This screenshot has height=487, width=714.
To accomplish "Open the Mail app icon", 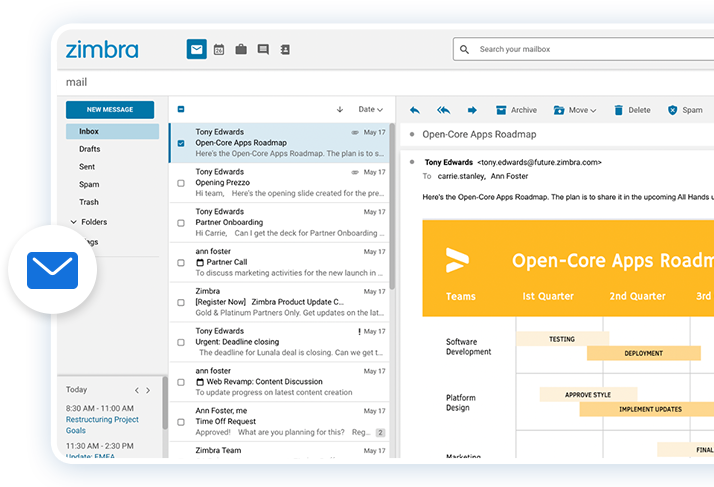I will pyautogui.click(x=197, y=49).
